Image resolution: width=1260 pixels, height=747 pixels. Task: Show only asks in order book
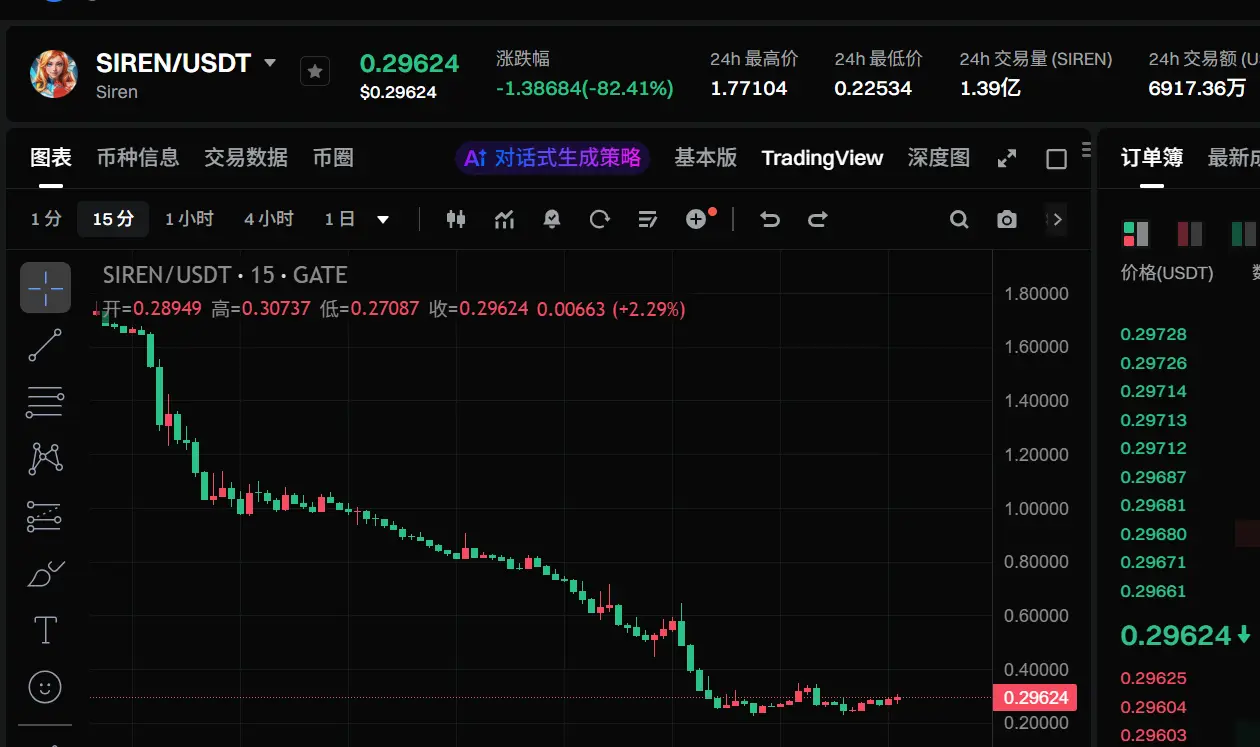pyautogui.click(x=1190, y=234)
